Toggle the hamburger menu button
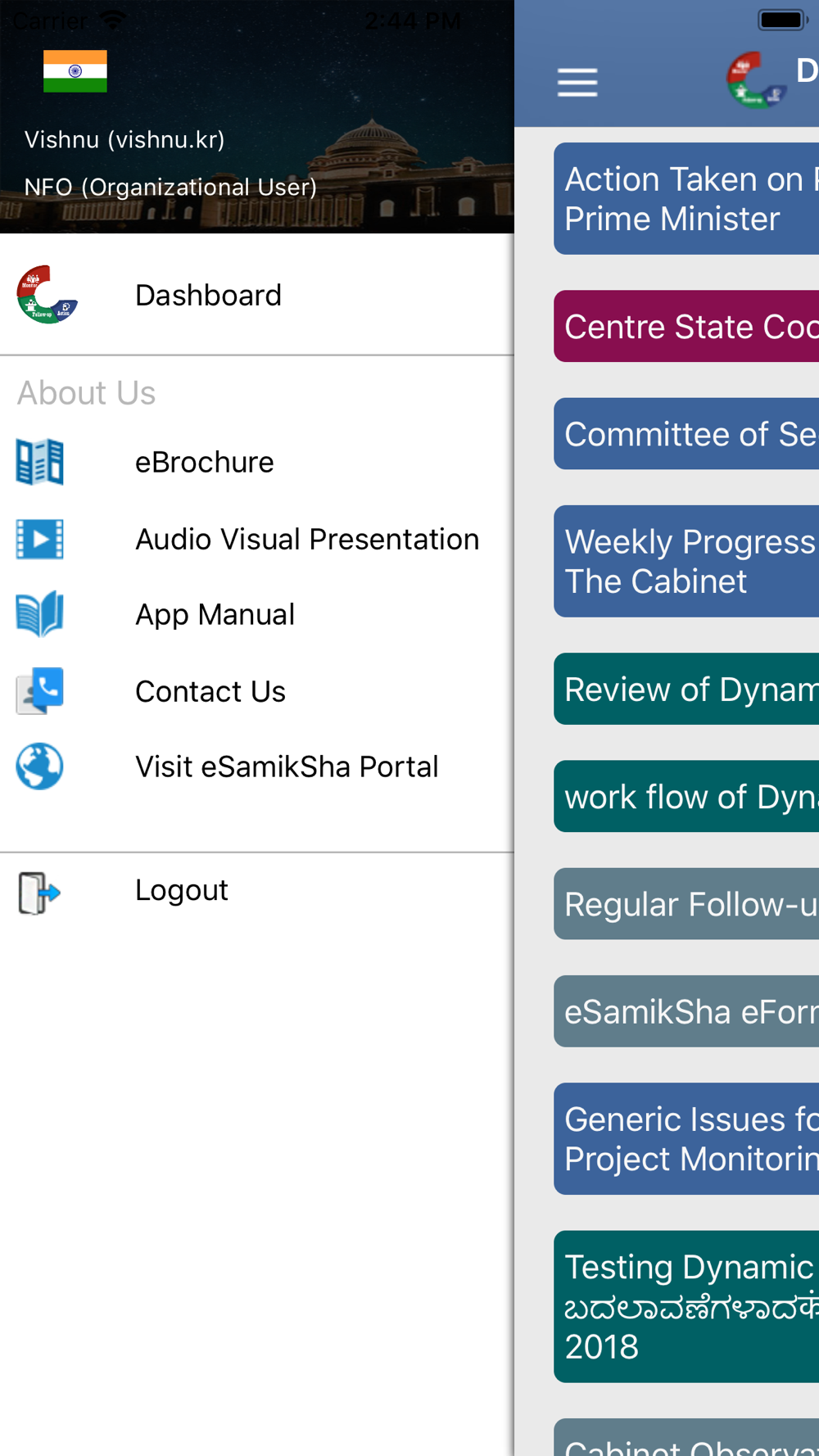 tap(577, 83)
